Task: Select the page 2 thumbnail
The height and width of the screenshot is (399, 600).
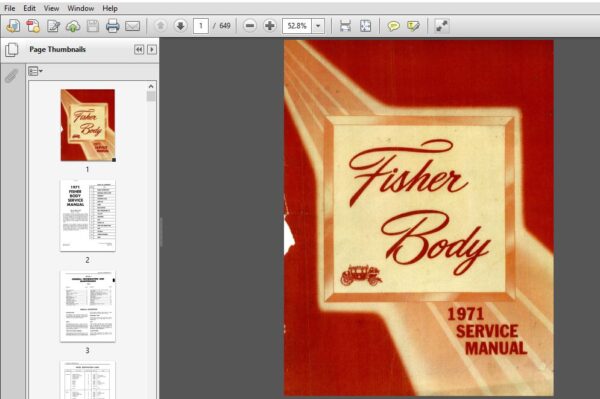Action: (x=88, y=216)
